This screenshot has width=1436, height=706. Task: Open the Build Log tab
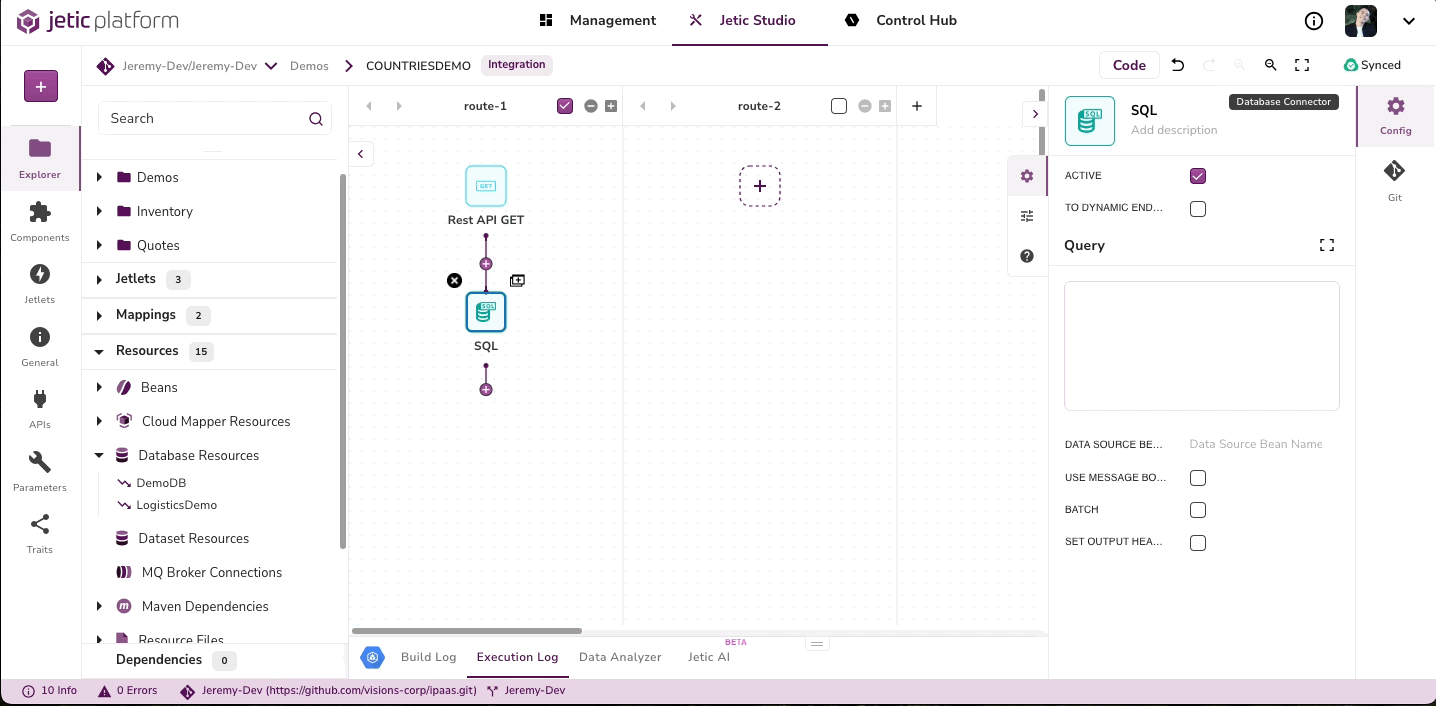coord(428,657)
